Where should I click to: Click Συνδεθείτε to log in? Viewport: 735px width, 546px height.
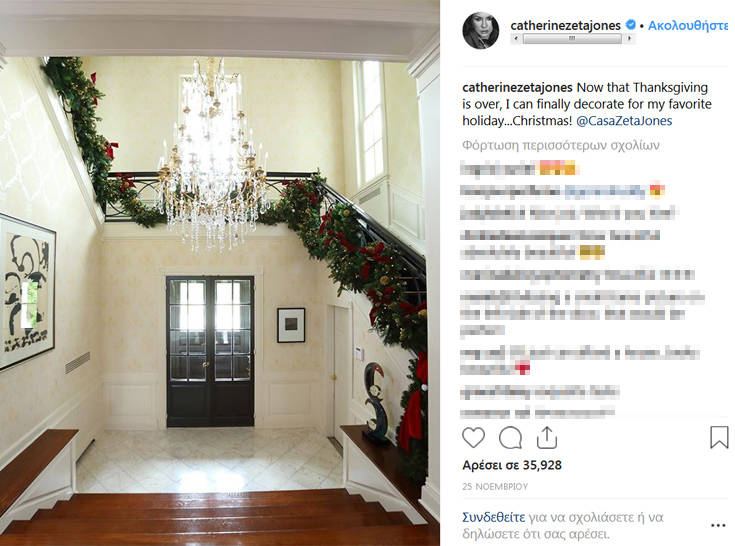coord(494,517)
